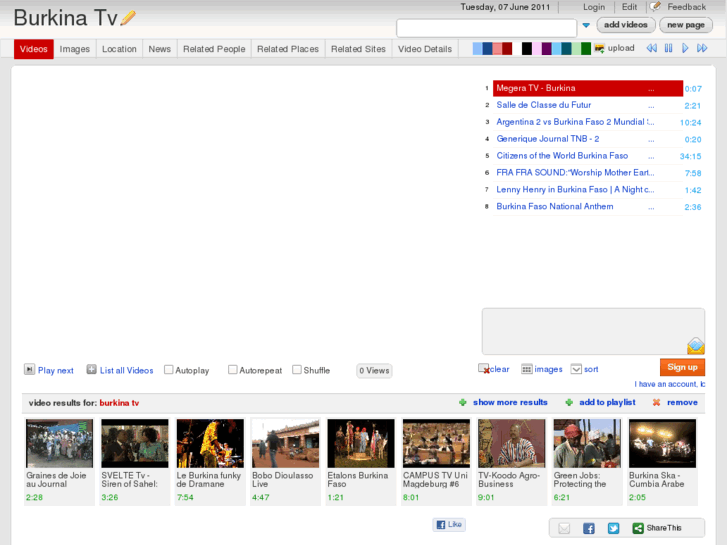The image size is (727, 545).
Task: Click the 0 Views button
Action: point(374,371)
